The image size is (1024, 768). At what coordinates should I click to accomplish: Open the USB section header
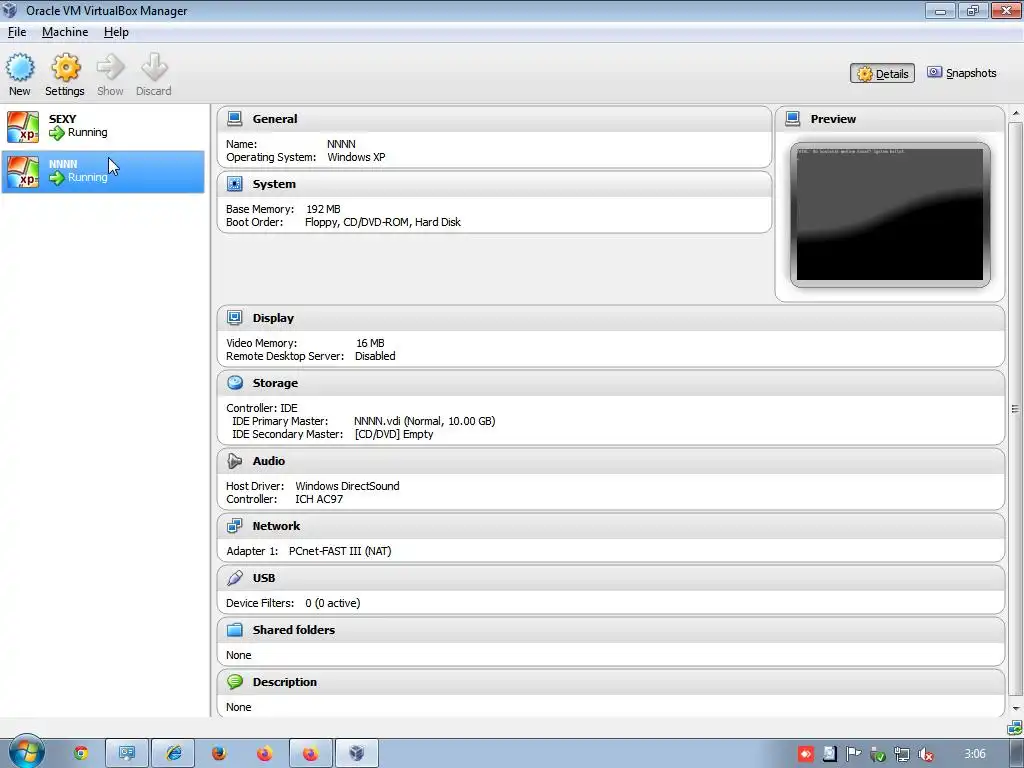611,578
